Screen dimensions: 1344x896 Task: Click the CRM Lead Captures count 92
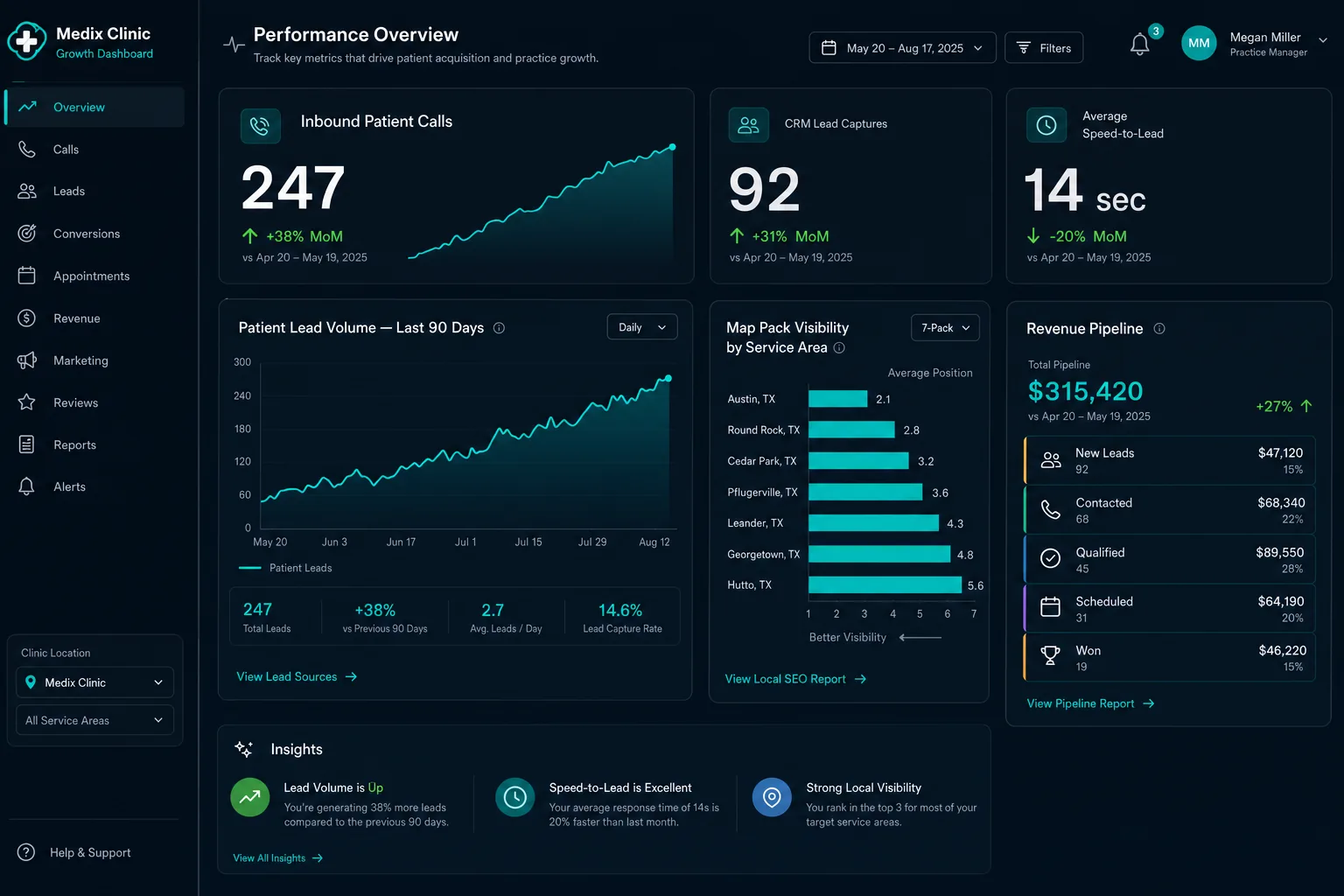click(765, 190)
